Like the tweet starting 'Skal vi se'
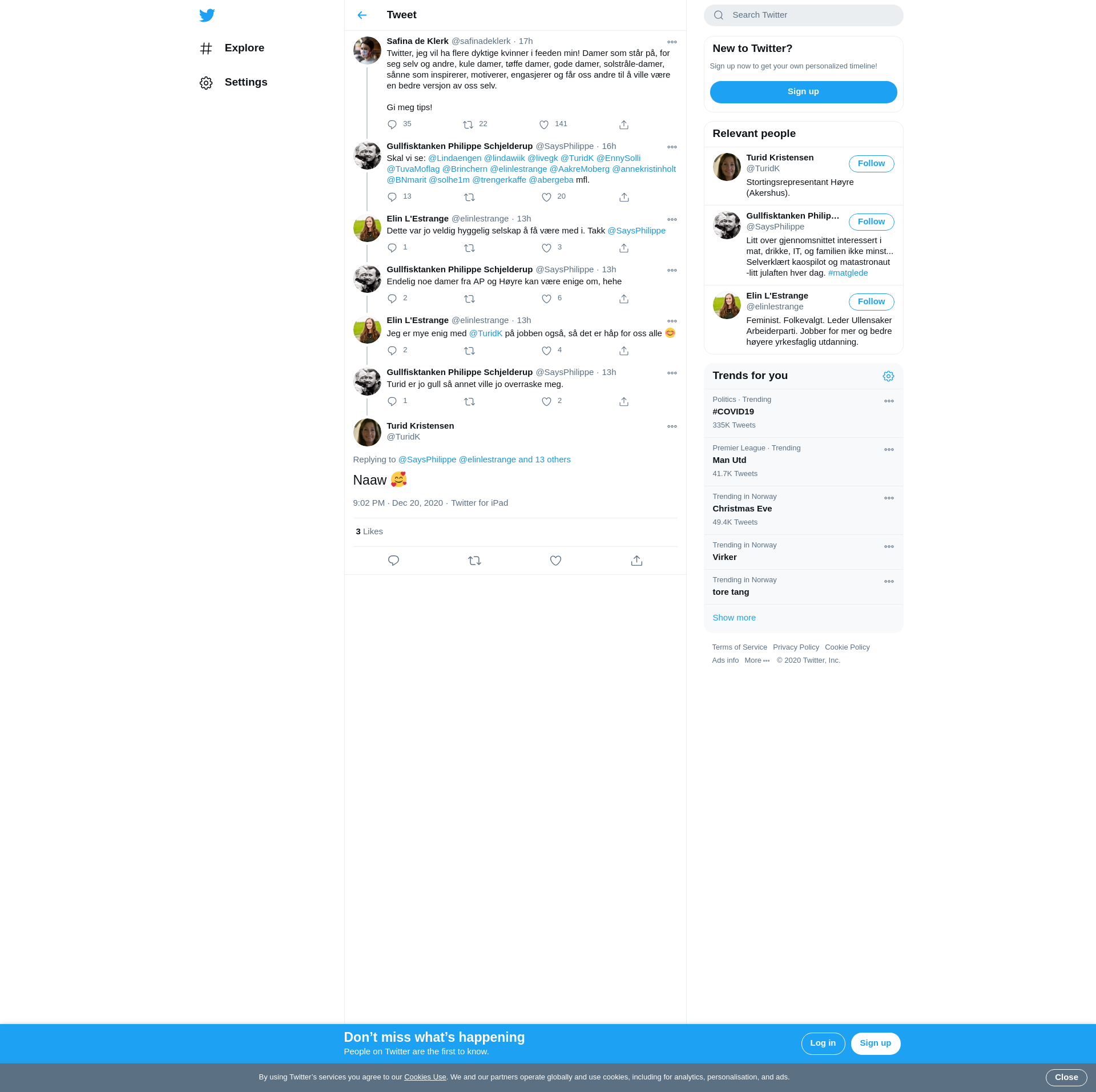 click(546, 197)
